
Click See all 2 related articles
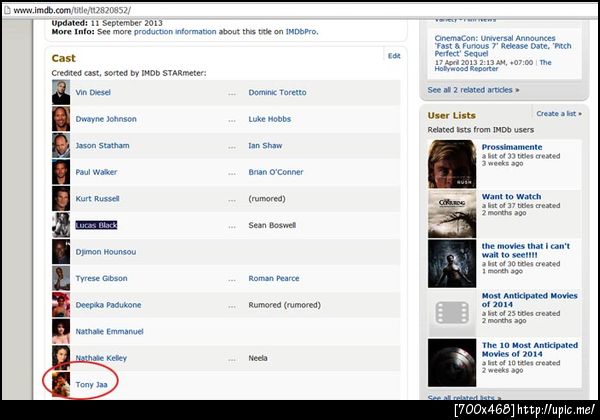pos(473,90)
